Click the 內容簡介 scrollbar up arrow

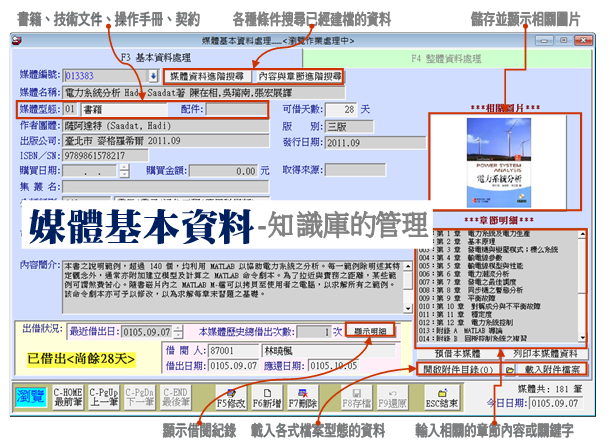(408, 267)
